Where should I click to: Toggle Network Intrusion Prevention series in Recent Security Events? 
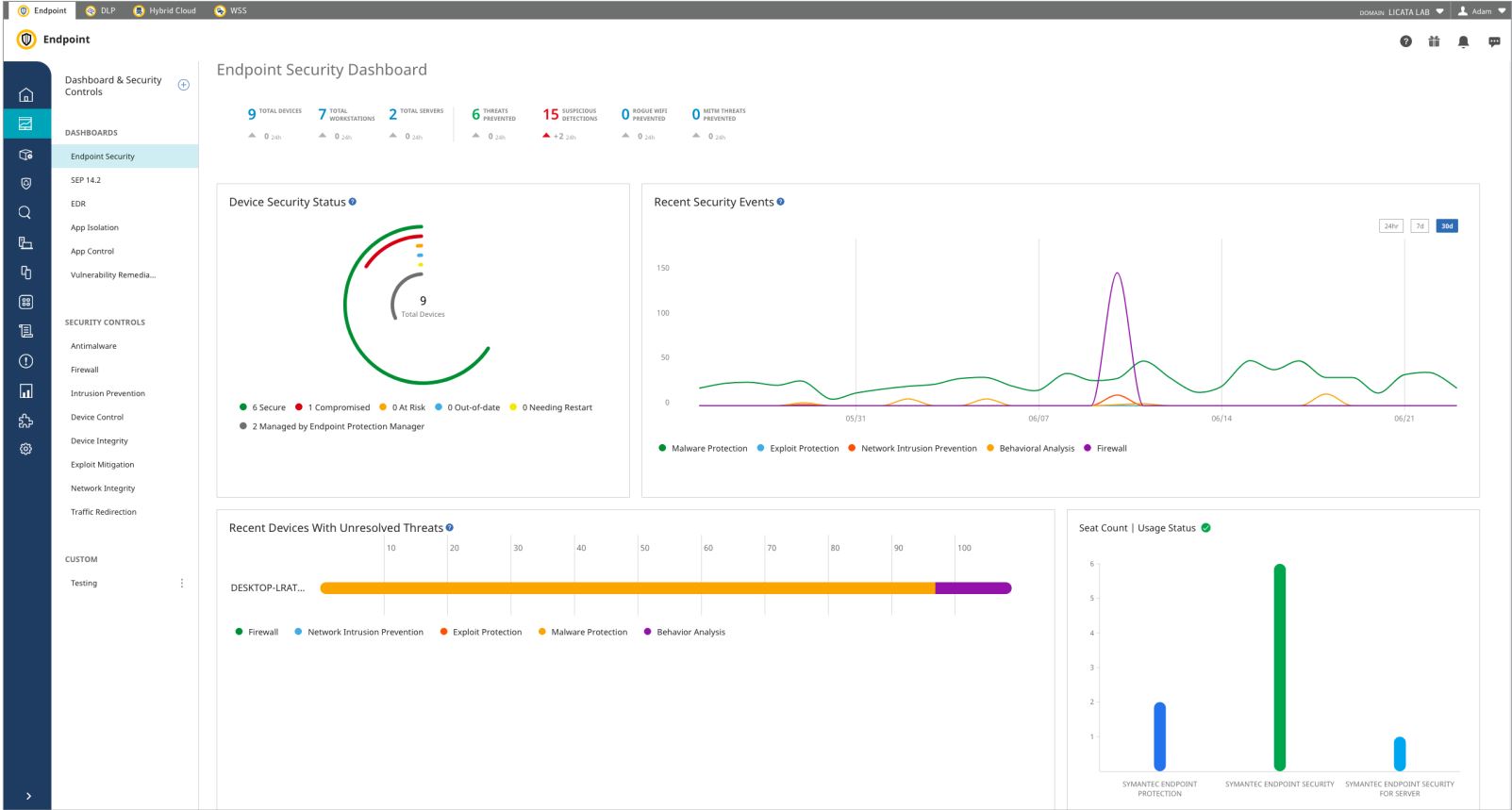pyautogui.click(x=912, y=449)
